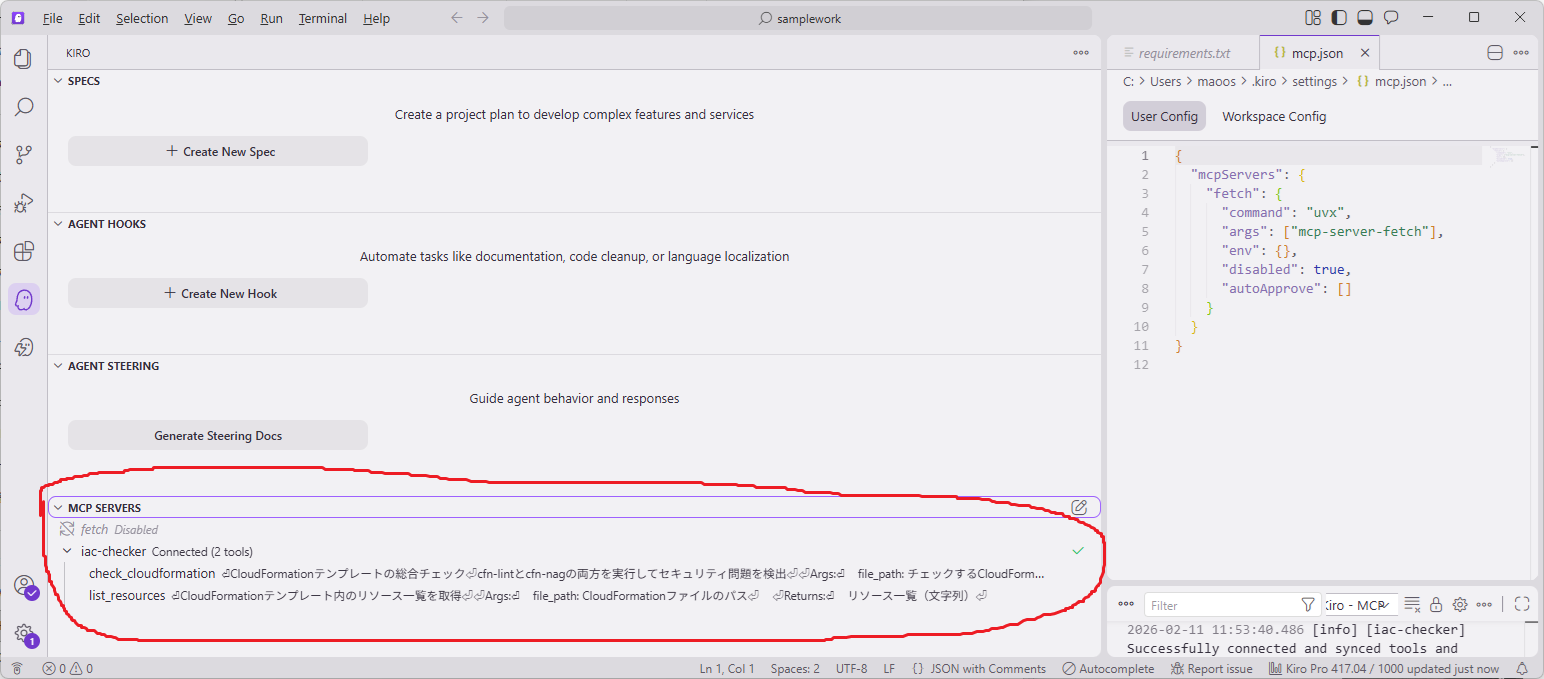Click the output Filter input field
This screenshot has height=679, width=1544.
[x=1220, y=605]
